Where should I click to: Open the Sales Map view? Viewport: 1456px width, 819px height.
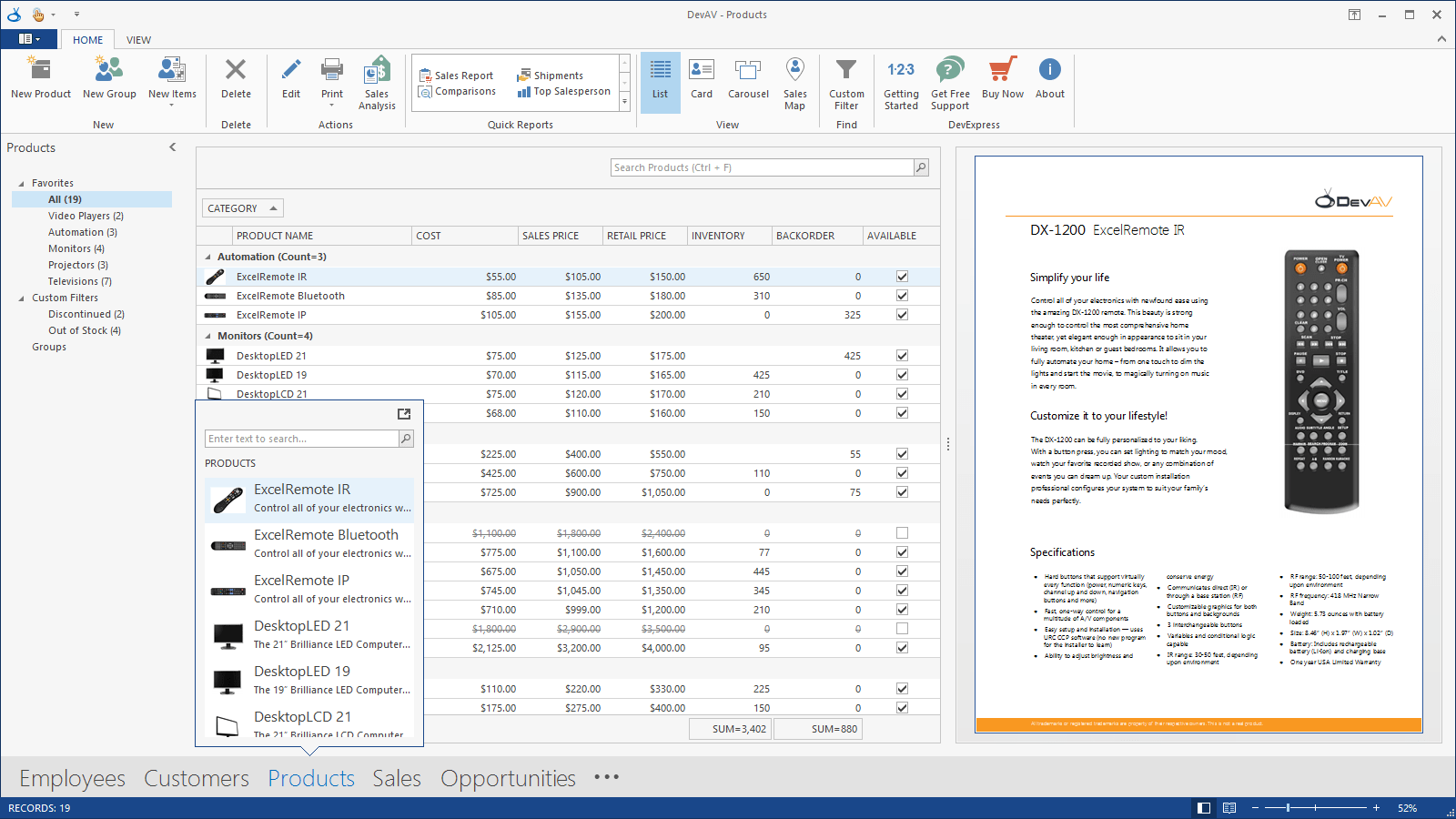794,83
